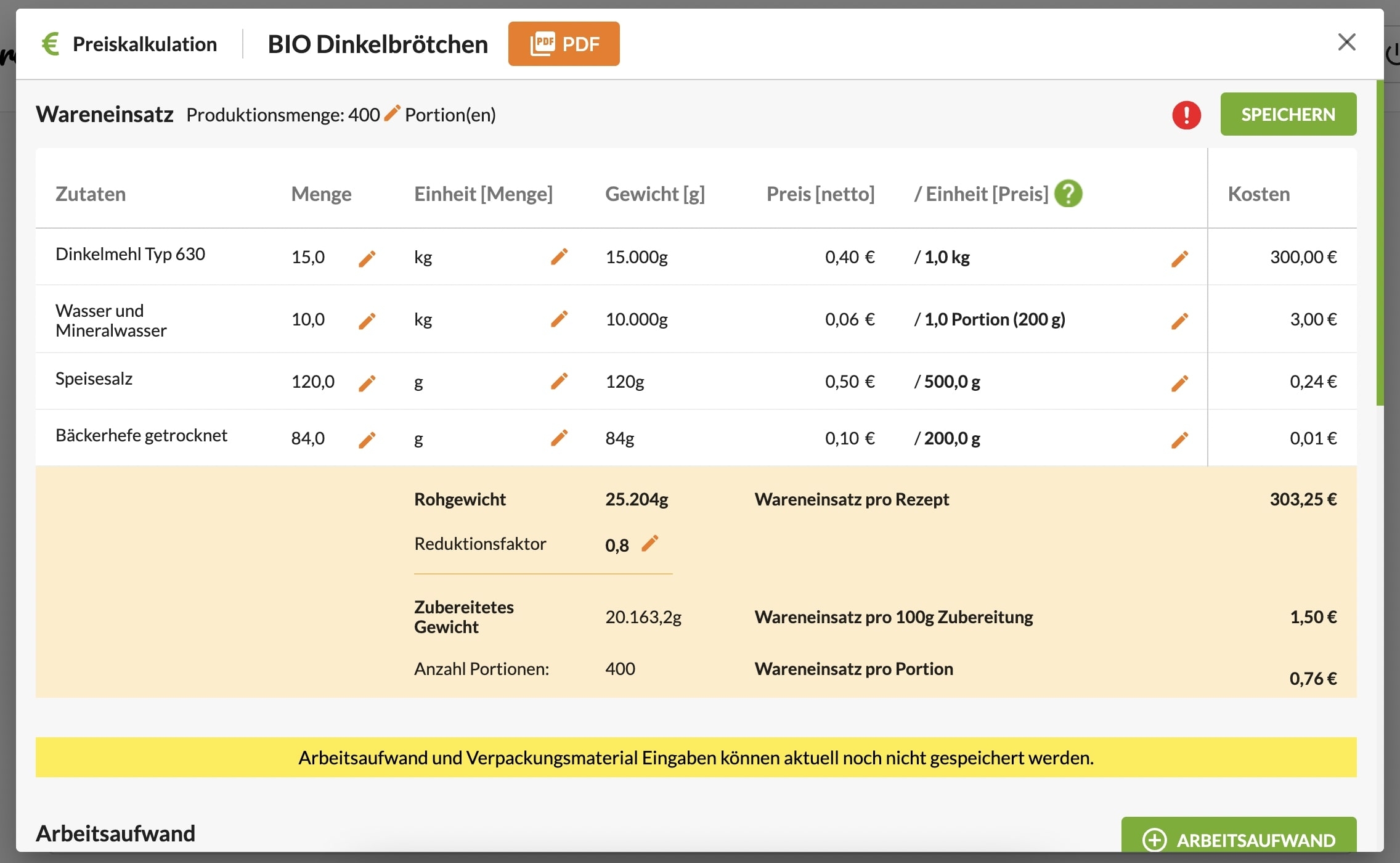This screenshot has height=863, width=1400.
Task: Click the red warning exclamation icon
Action: click(1186, 115)
